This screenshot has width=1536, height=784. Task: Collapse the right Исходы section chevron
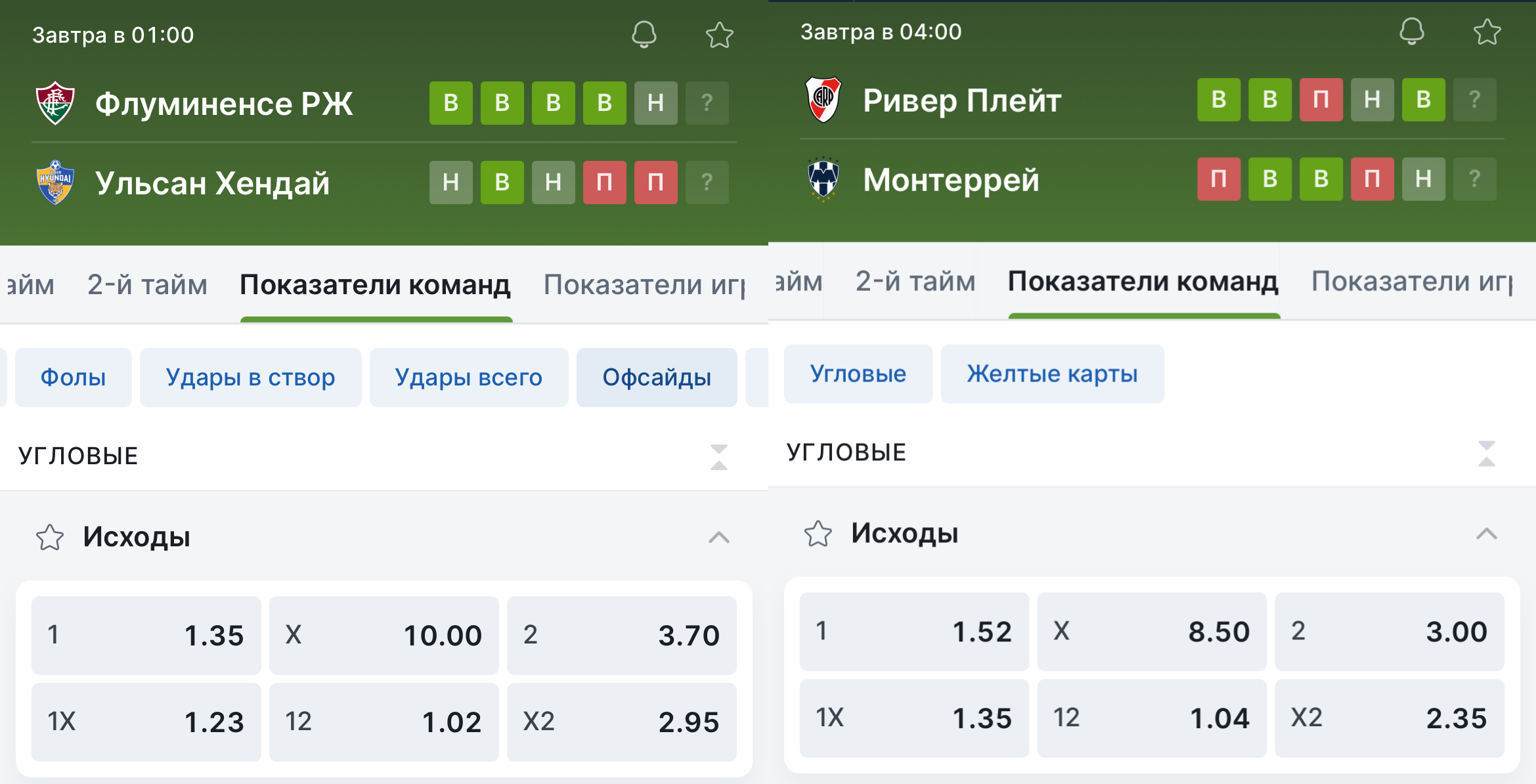tap(1487, 534)
